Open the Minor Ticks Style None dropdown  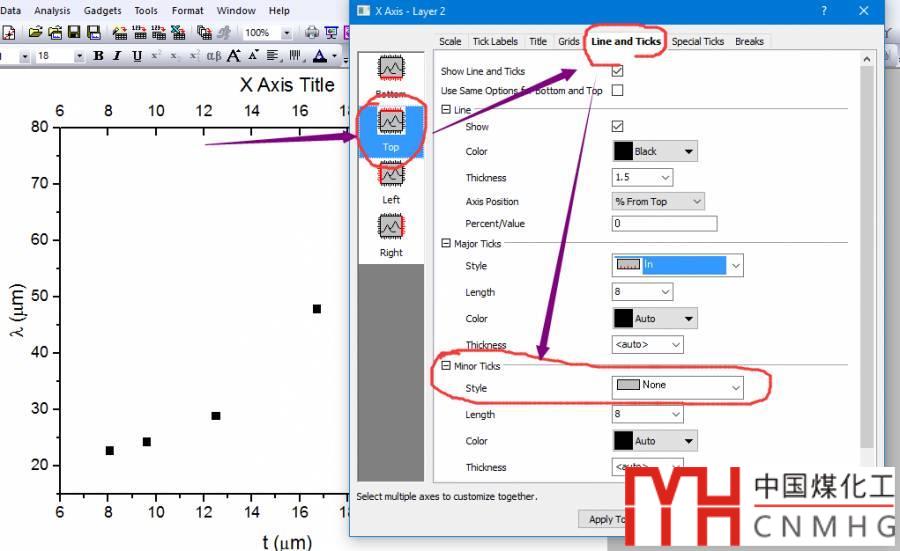point(735,387)
